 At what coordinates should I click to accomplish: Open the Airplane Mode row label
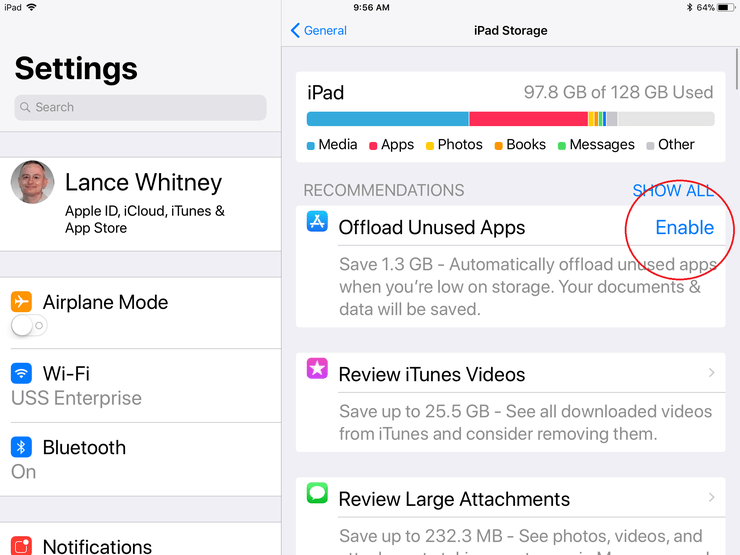(105, 302)
